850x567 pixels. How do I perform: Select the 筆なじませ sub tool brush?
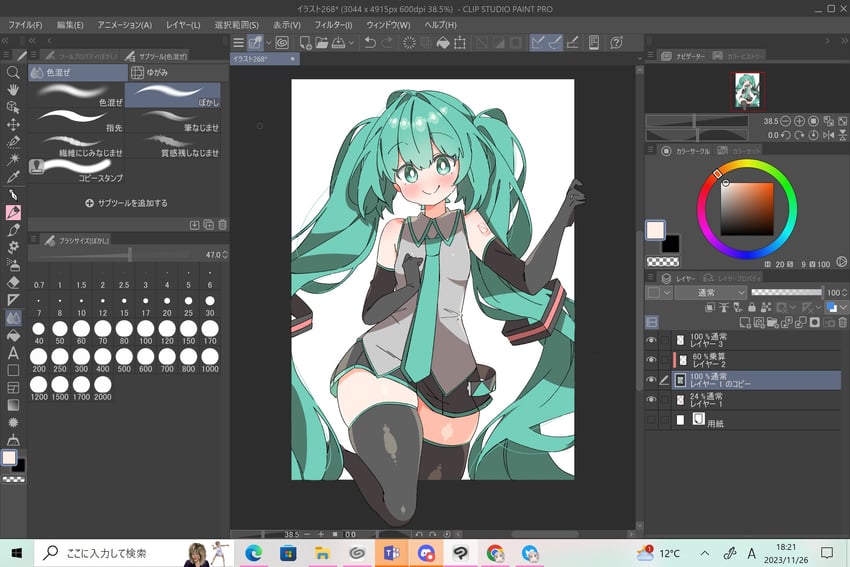point(173,120)
